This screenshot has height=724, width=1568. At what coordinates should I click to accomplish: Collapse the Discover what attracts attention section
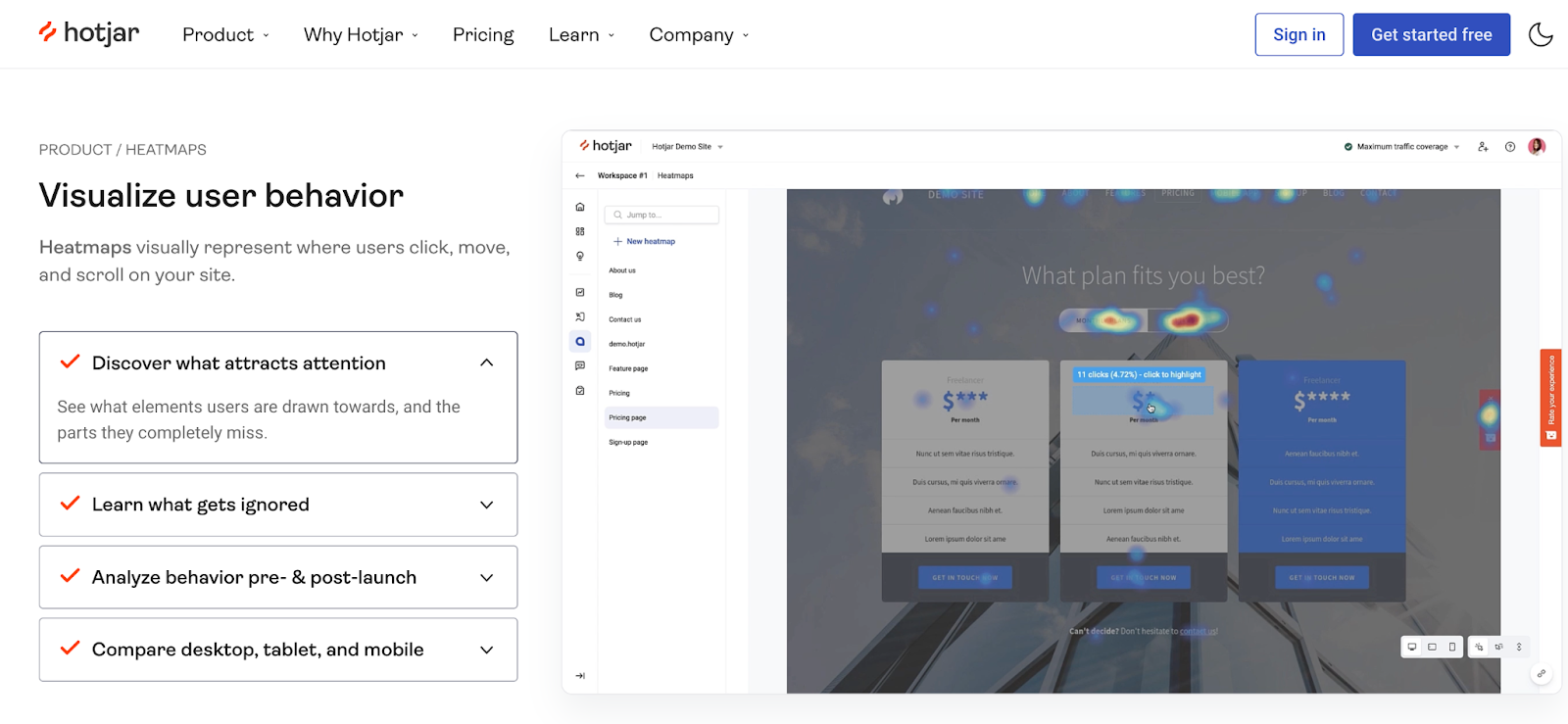pos(278,362)
